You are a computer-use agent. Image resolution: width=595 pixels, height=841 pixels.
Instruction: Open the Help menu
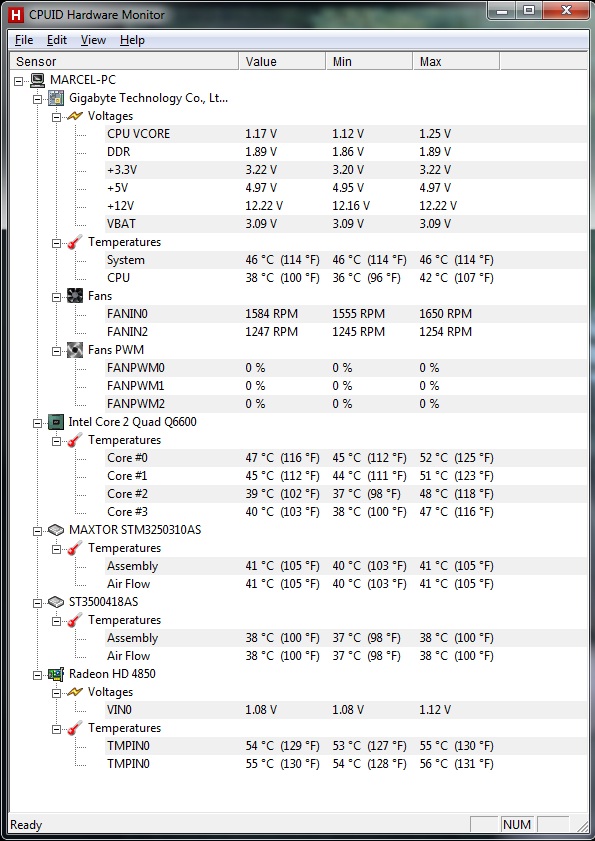(x=132, y=40)
